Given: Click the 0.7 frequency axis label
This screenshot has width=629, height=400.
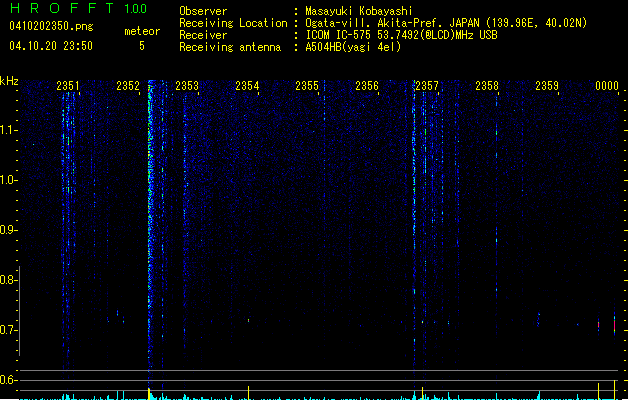Looking at the screenshot, I should pos(8,330).
